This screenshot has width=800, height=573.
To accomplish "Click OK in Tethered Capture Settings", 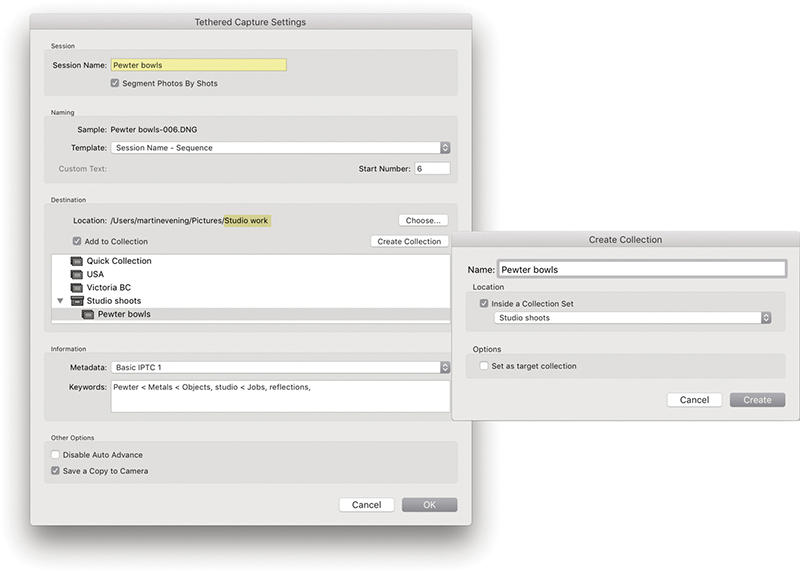I will [429, 505].
